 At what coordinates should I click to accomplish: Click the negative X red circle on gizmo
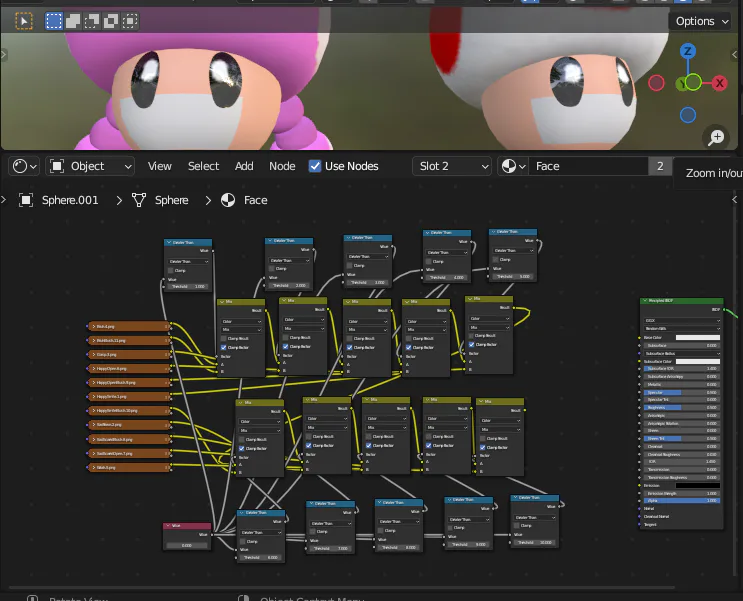[x=656, y=83]
